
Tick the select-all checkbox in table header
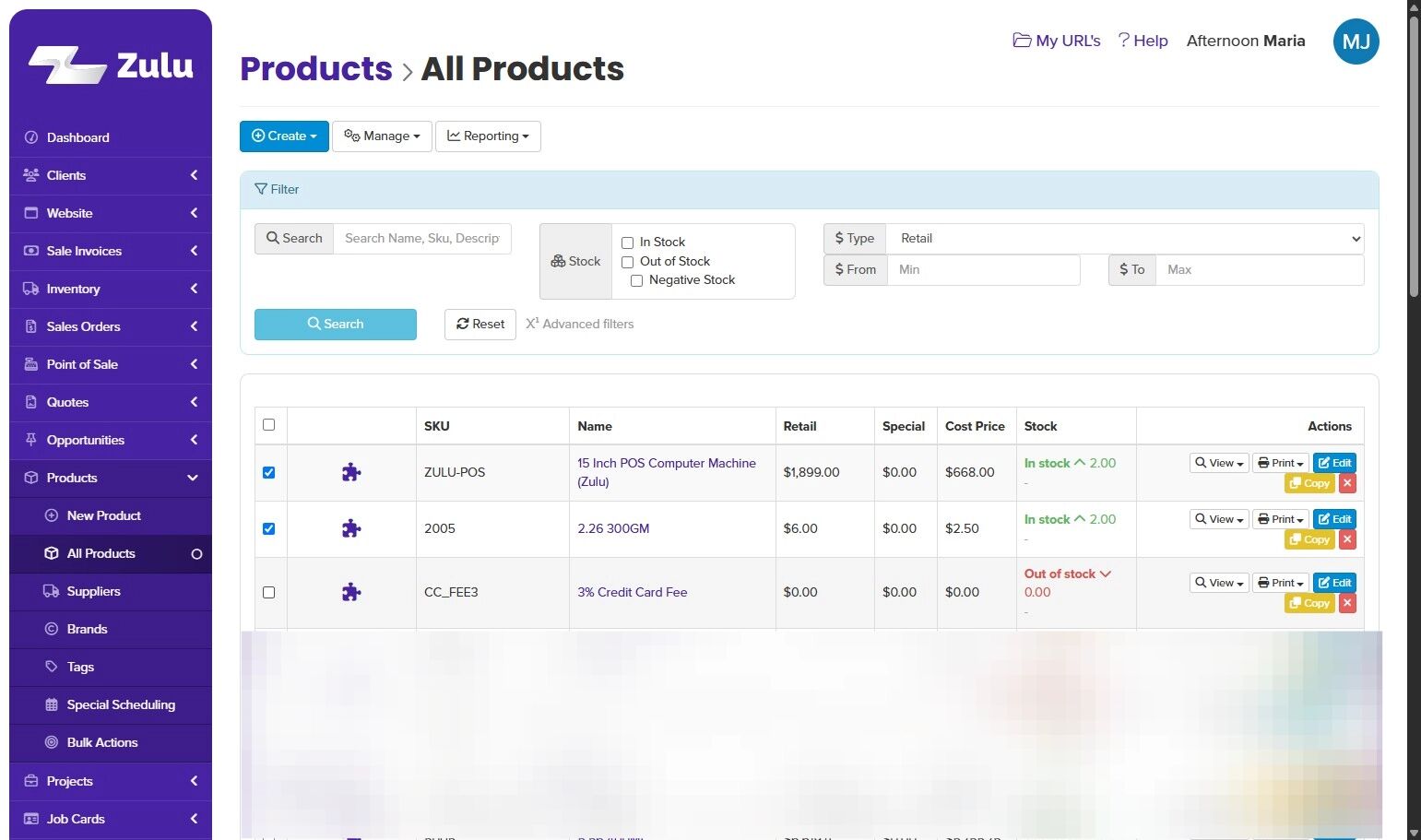pyautogui.click(x=268, y=425)
